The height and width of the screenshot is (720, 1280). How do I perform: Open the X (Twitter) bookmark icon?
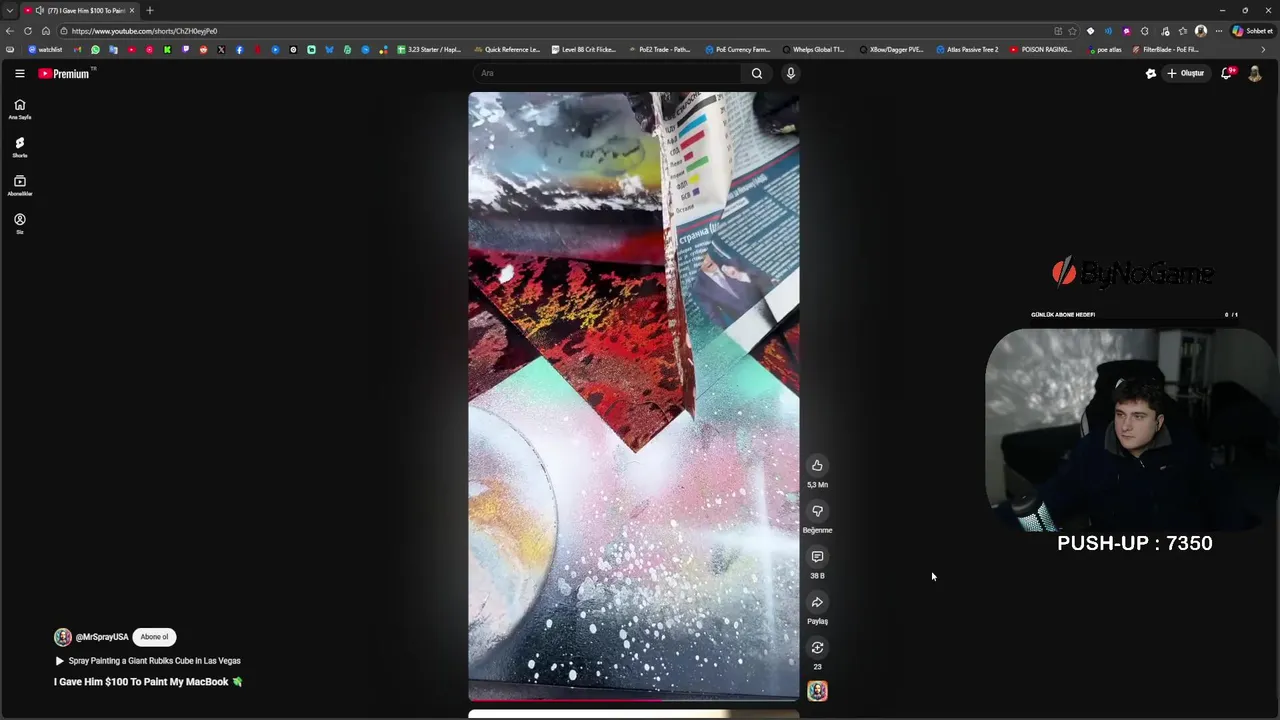[x=221, y=49]
